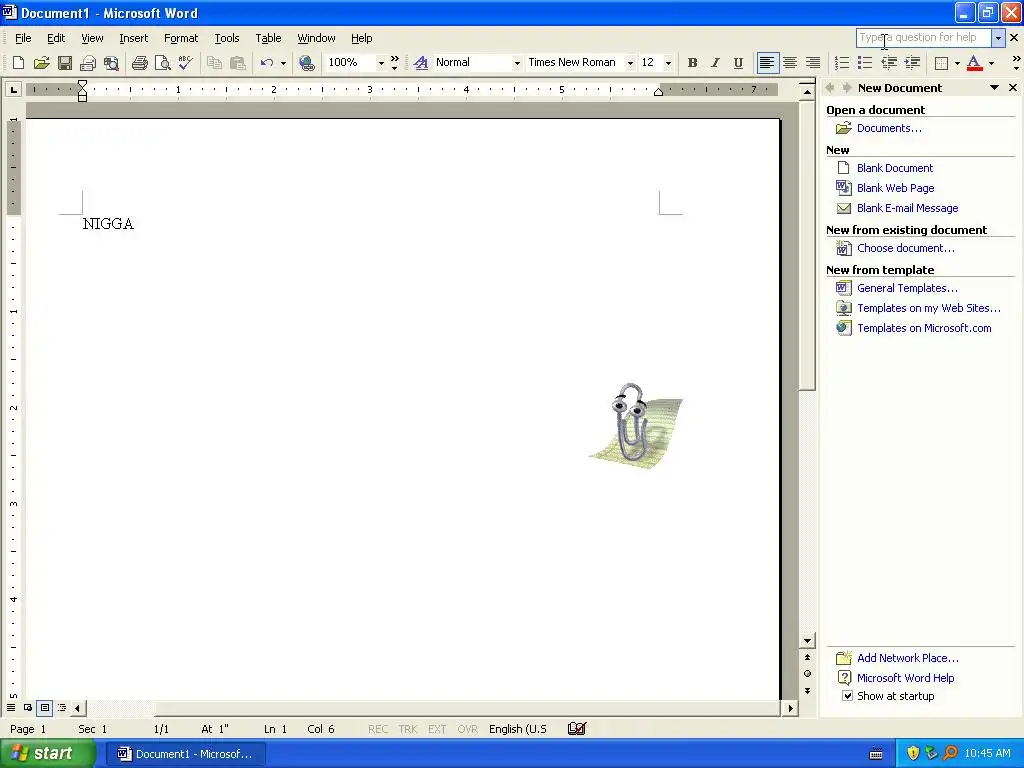Image resolution: width=1024 pixels, height=768 pixels.
Task: Open the Font Color dropdown arrow
Action: click(x=991, y=63)
